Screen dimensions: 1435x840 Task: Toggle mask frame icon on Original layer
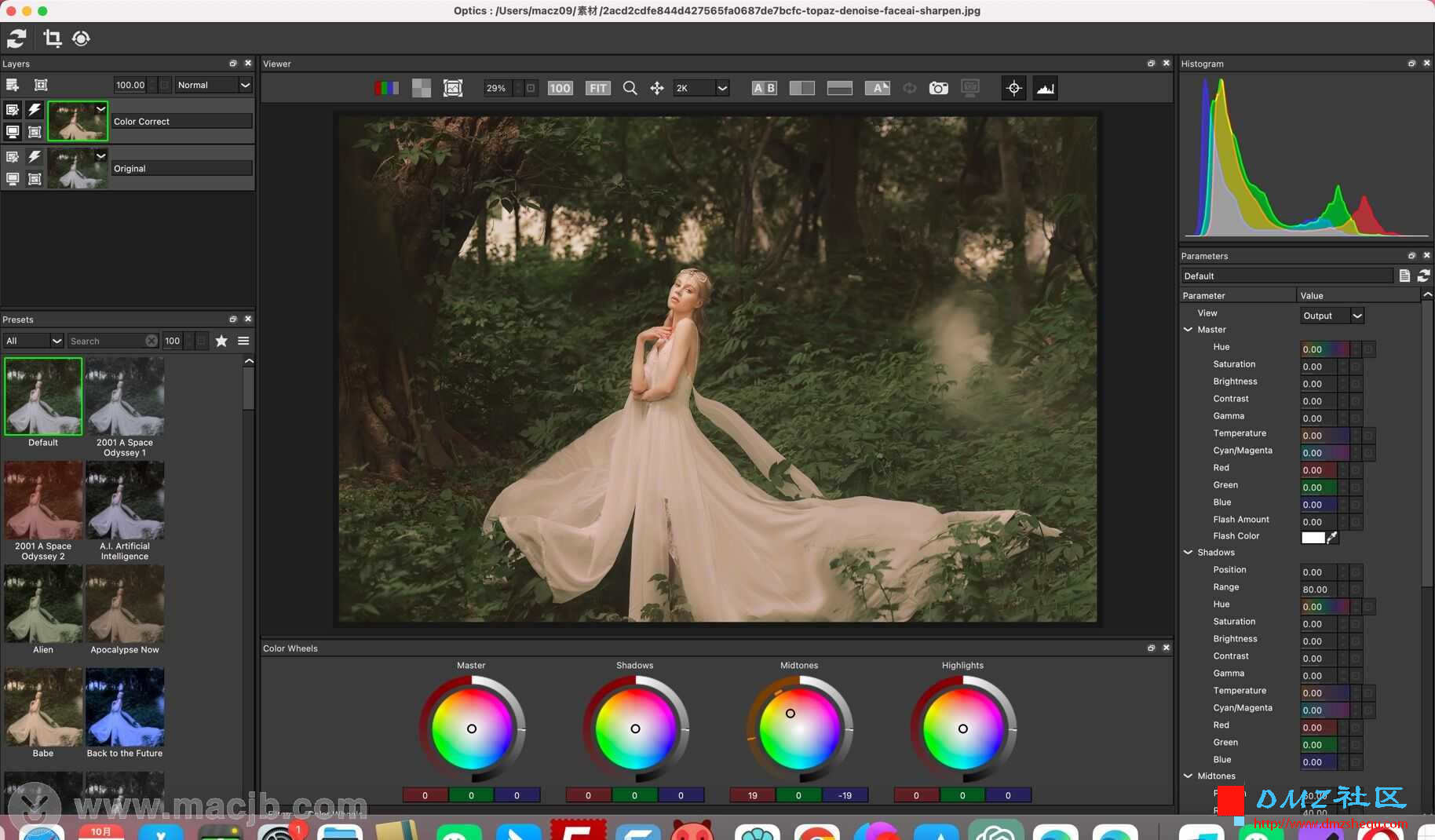tap(35, 179)
